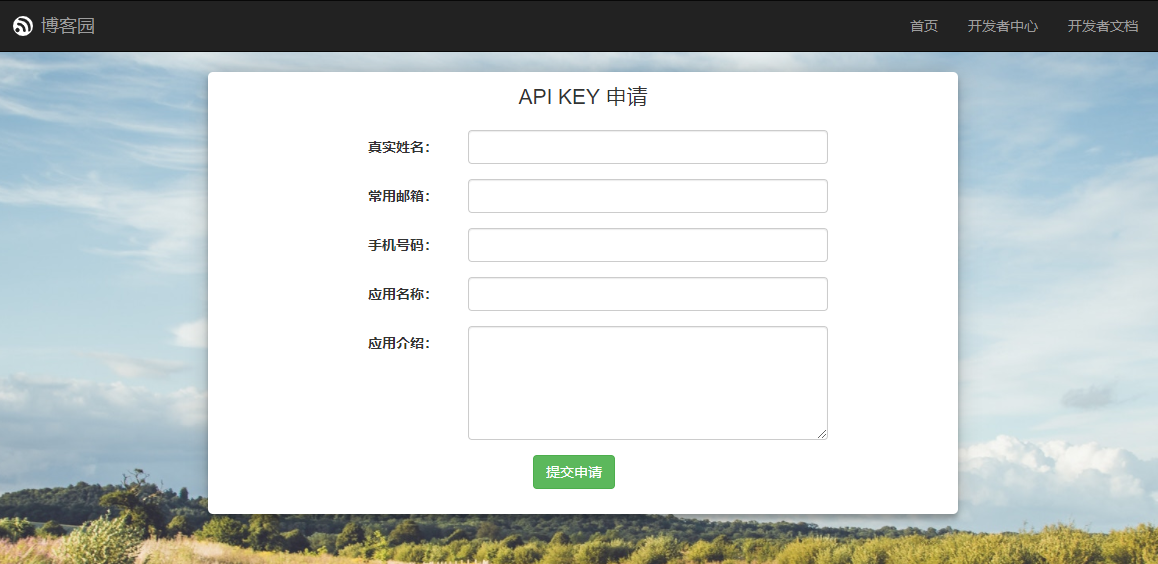Click the 应用介绍： label
The image size is (1158, 564).
pyautogui.click(x=399, y=343)
